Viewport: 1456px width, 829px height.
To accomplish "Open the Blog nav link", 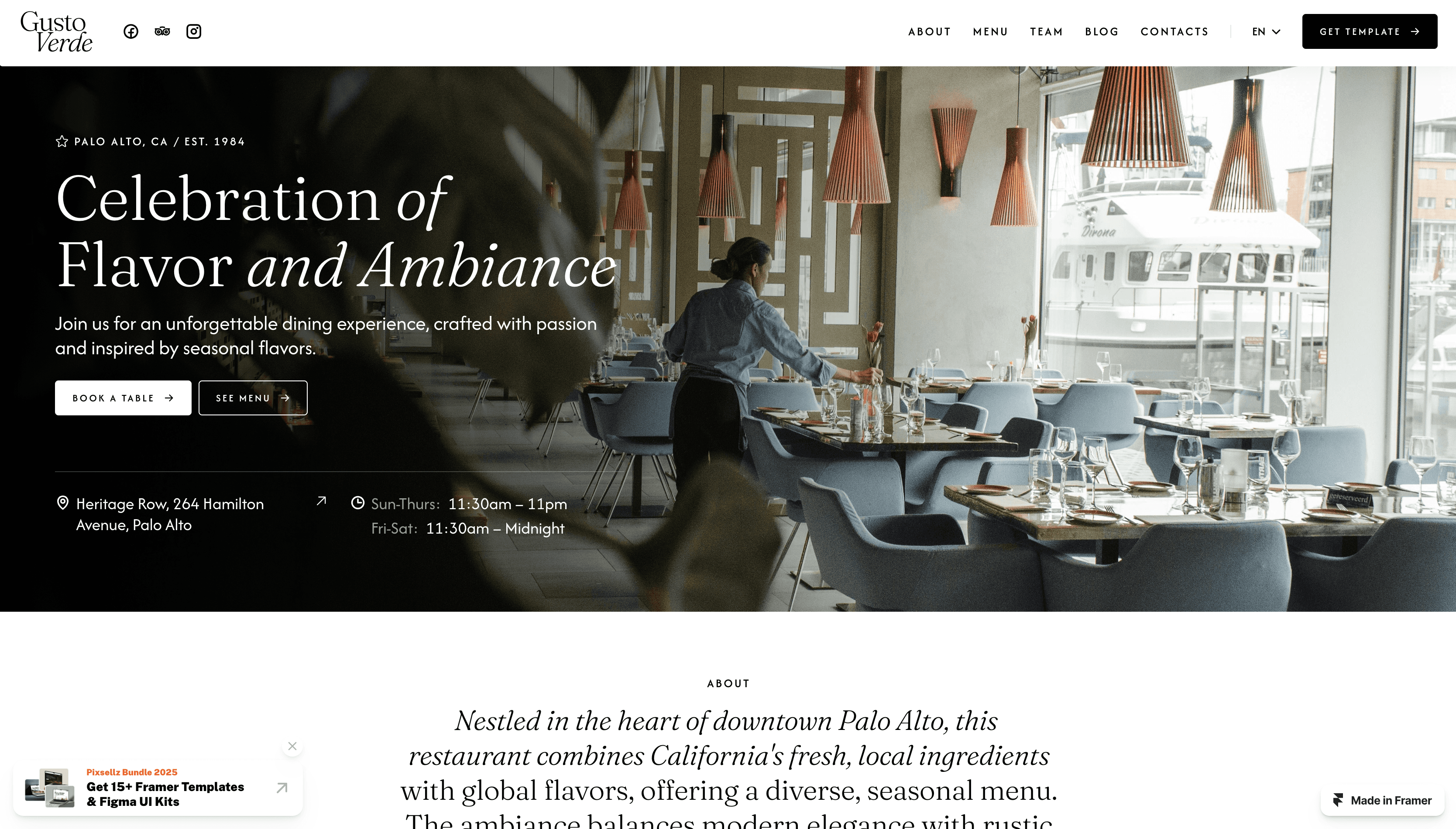I will 1102,32.
